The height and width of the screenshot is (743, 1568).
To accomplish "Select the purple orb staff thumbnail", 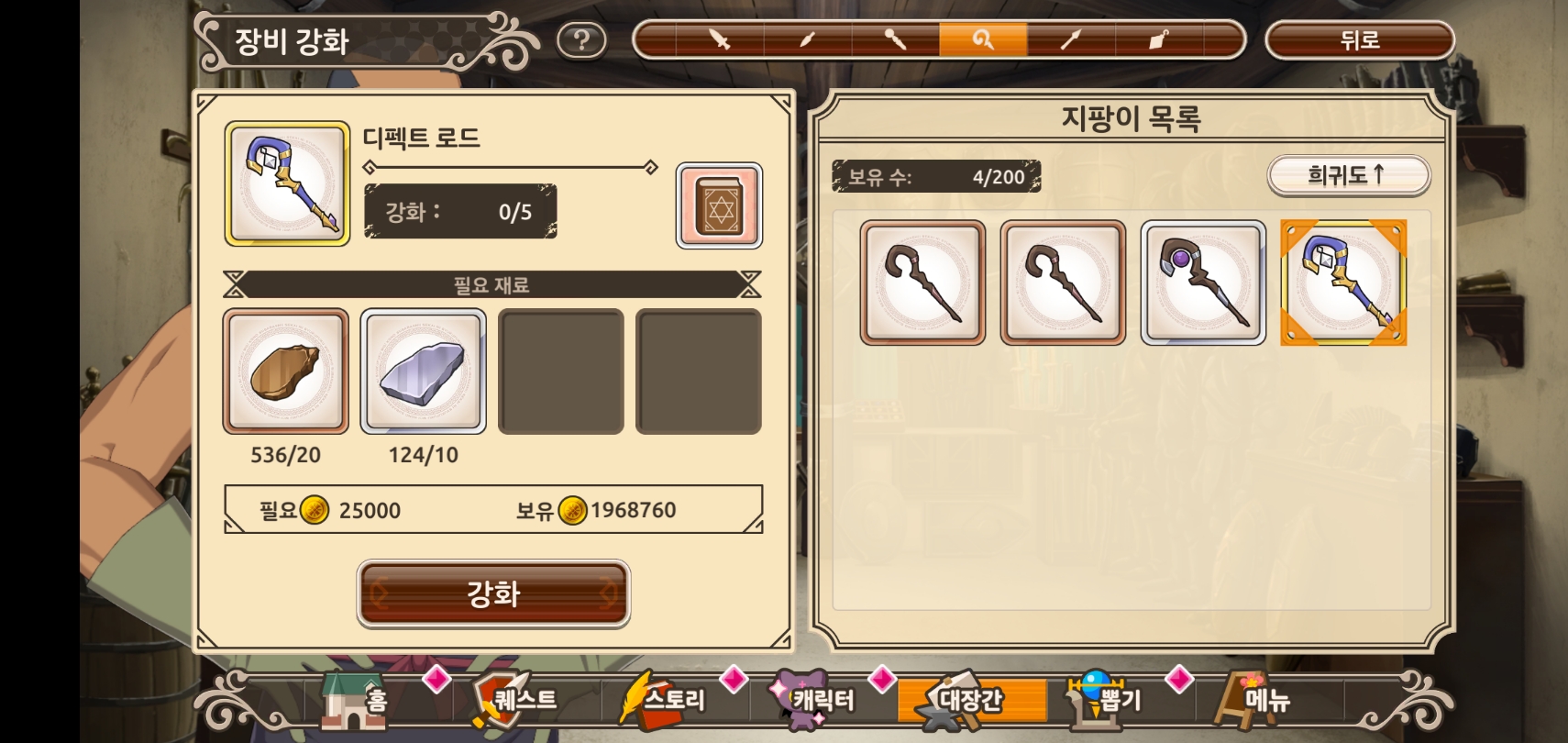I will pos(1203,283).
